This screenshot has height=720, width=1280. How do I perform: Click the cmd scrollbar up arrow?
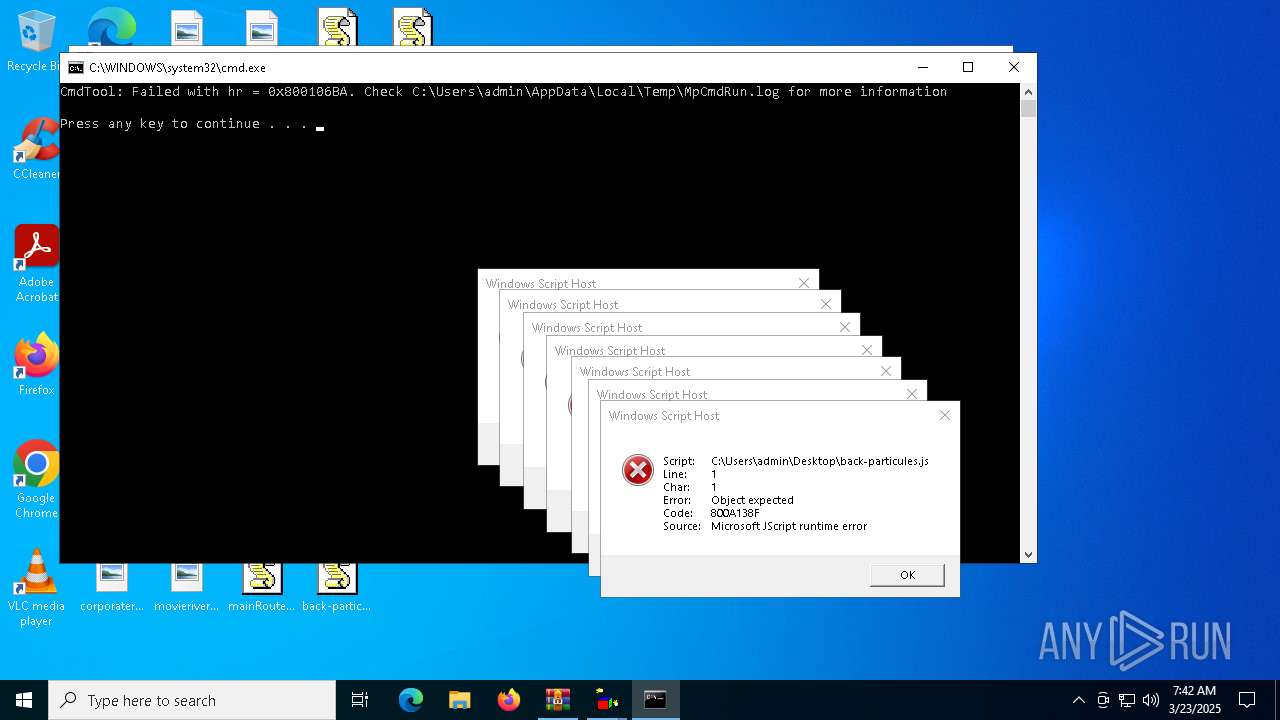pos(1028,91)
